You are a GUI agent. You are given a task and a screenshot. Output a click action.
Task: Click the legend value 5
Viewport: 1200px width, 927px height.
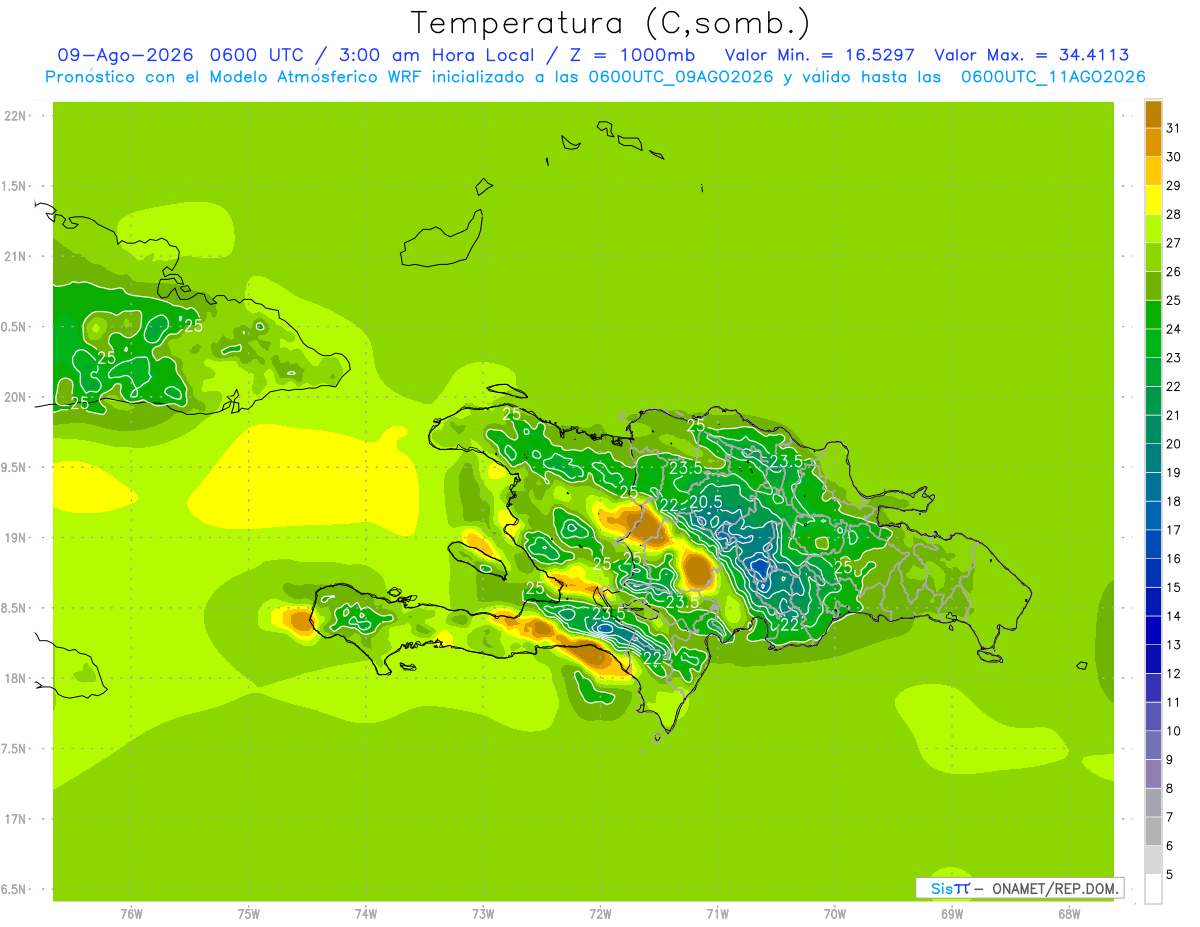(1170, 874)
